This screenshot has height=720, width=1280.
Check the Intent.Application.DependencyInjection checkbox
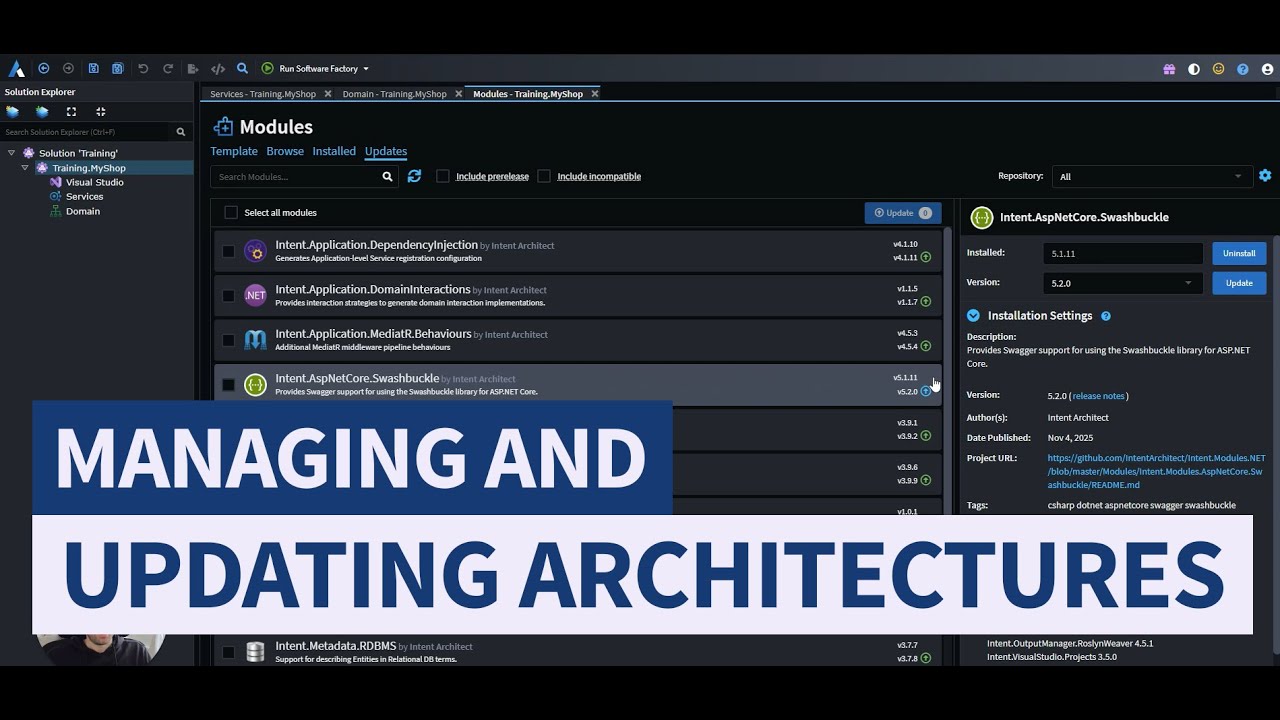point(229,251)
